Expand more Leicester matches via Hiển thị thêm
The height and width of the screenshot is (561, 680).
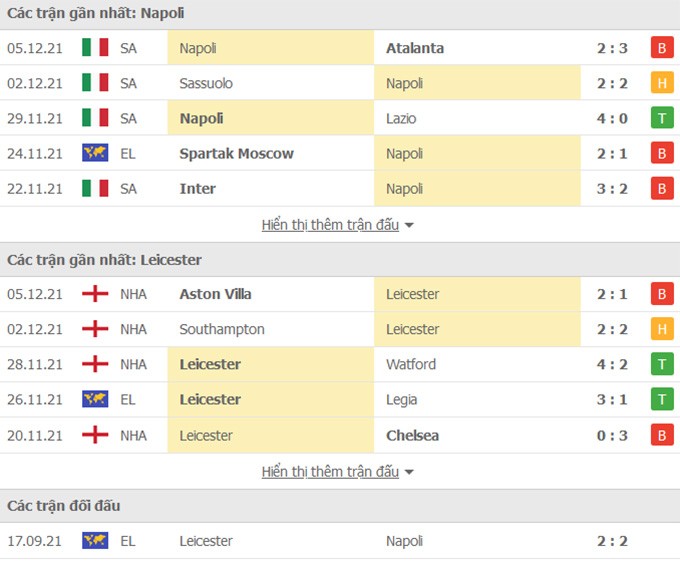330,471
